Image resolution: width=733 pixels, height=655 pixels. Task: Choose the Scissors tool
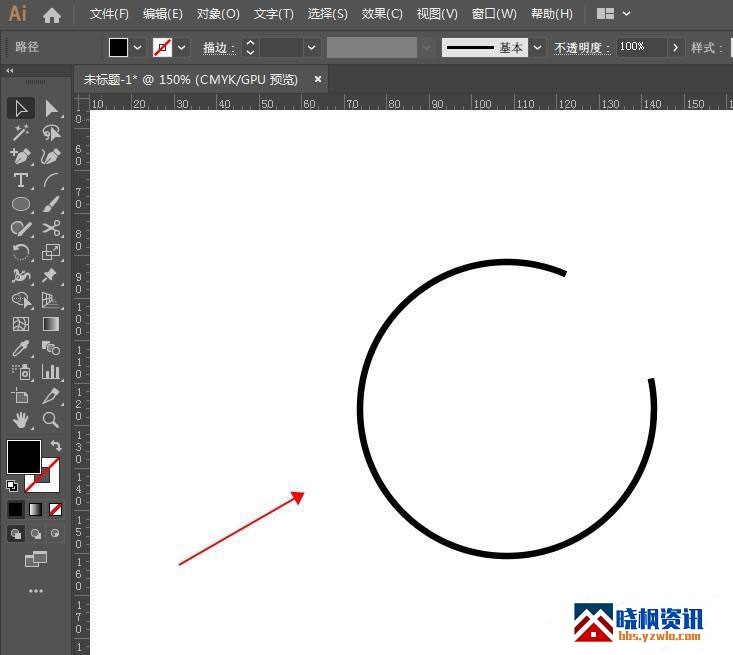click(51, 228)
